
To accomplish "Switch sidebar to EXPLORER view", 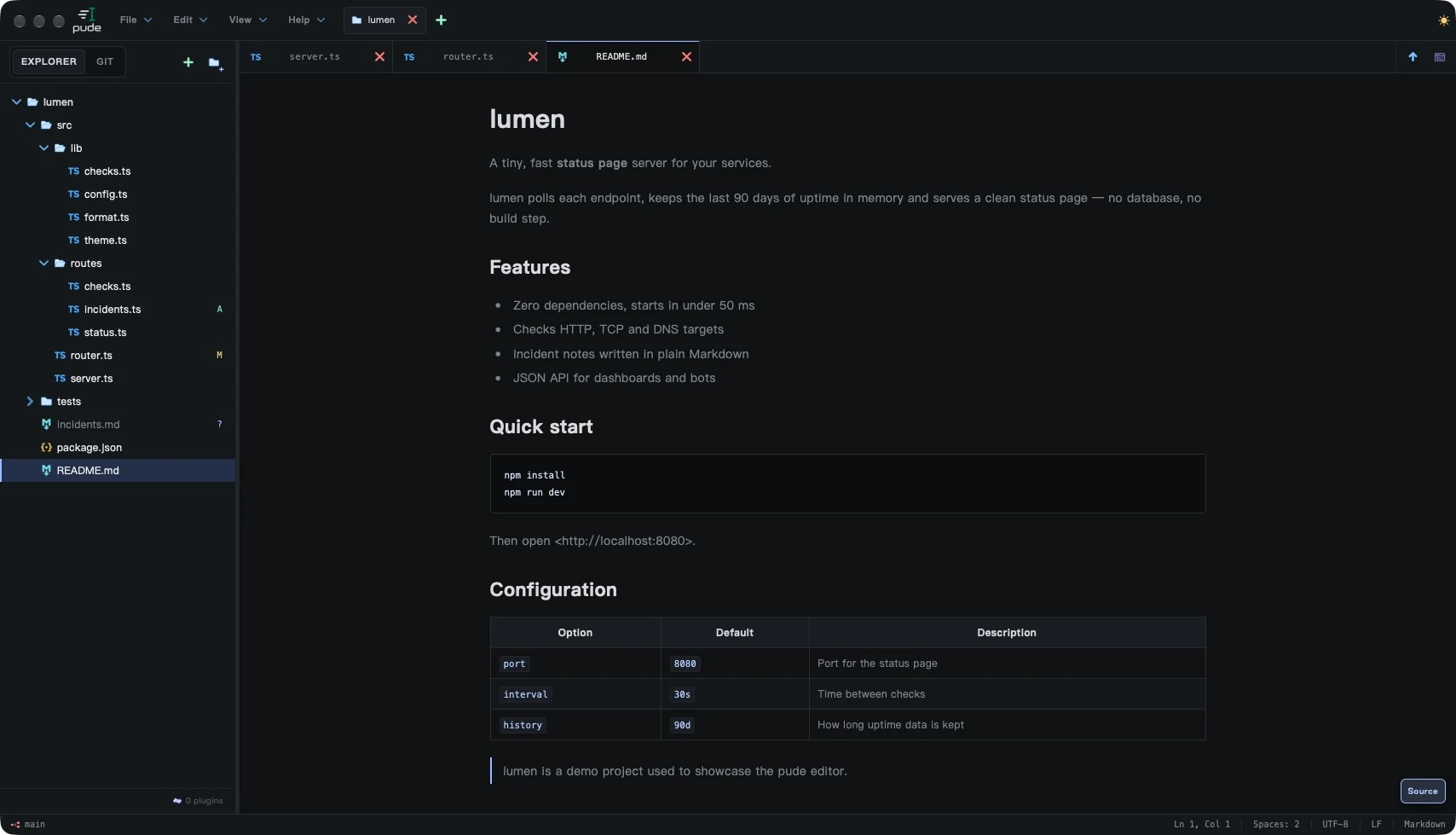I will (x=49, y=61).
